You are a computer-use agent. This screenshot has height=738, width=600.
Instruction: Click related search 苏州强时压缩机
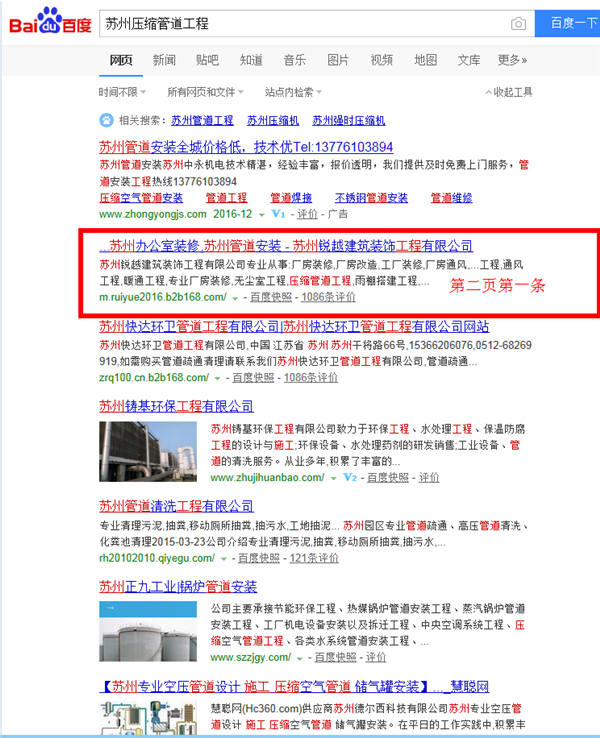point(349,120)
